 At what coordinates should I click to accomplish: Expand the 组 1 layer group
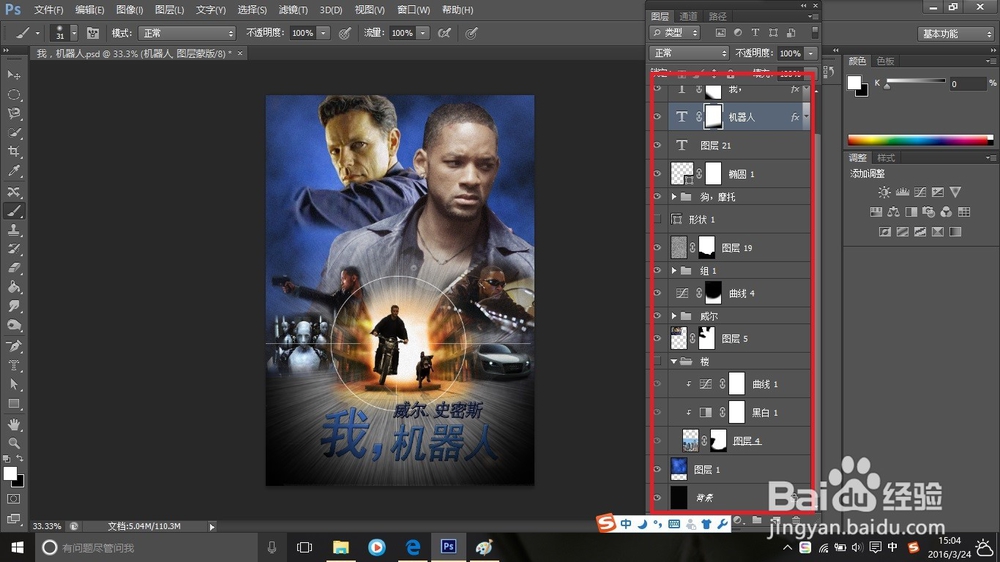tap(673, 270)
